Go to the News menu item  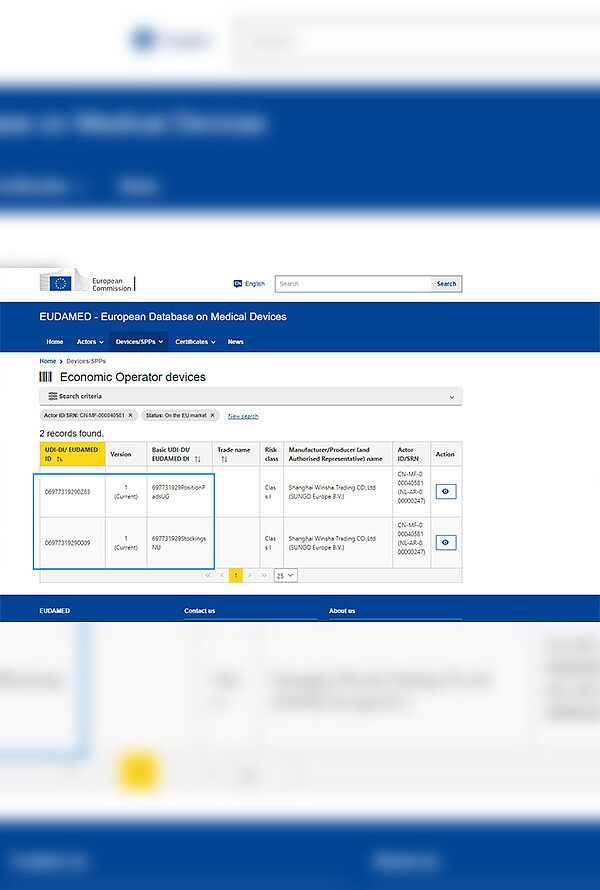point(235,342)
